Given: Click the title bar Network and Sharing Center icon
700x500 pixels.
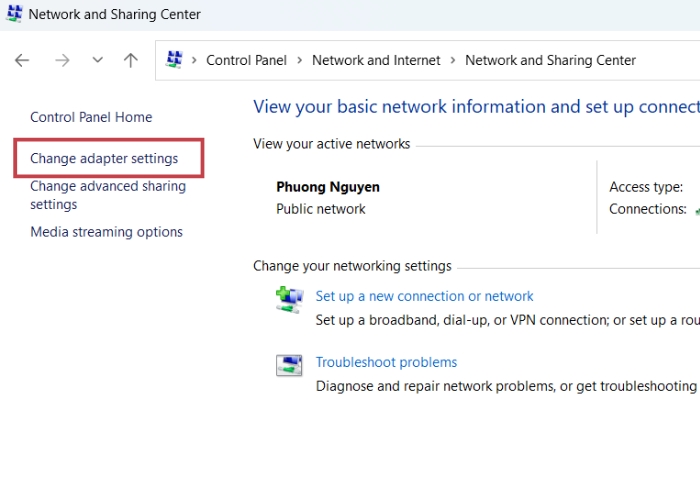Looking at the screenshot, I should coord(14,15).
